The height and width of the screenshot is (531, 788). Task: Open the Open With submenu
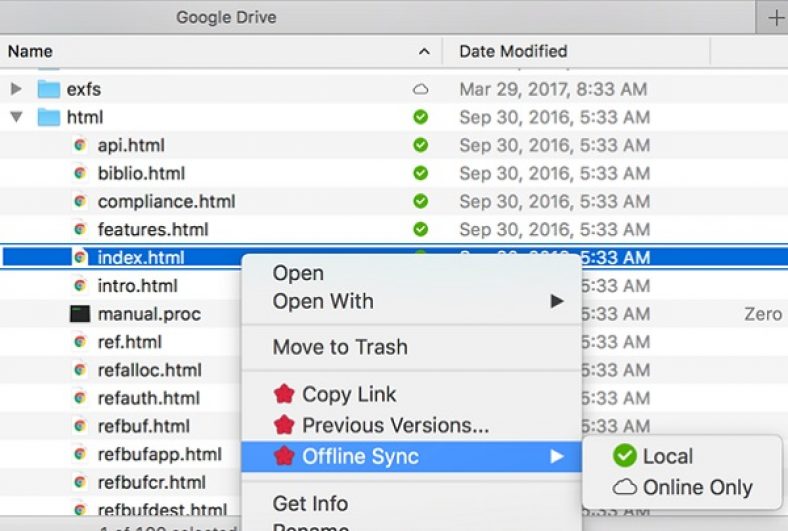click(323, 301)
